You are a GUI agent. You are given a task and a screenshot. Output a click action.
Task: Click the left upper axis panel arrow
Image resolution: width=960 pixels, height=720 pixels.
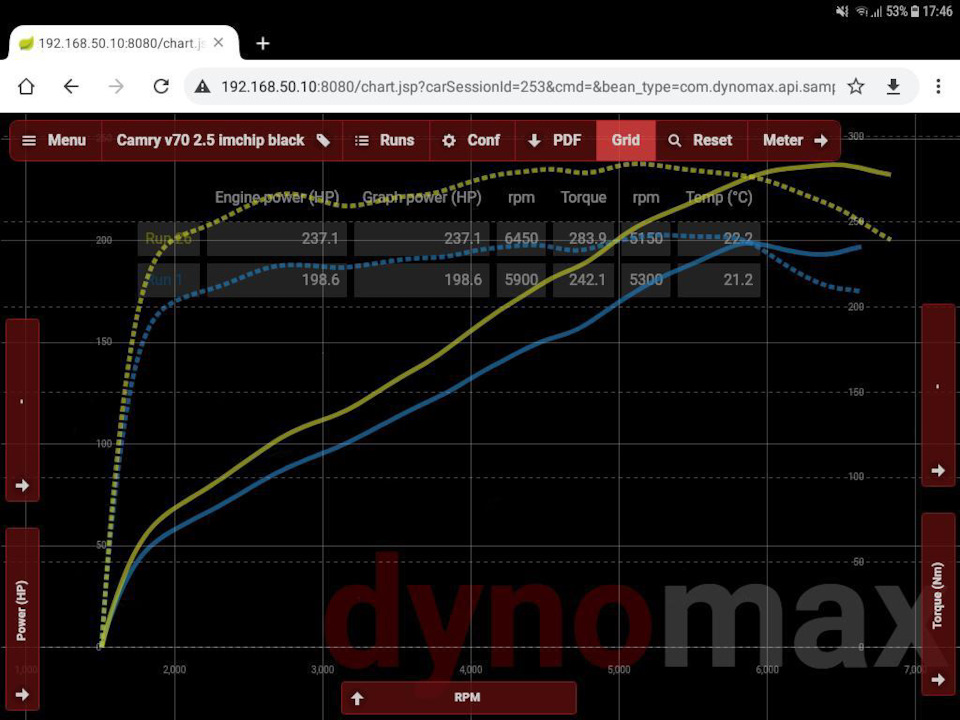[x=23, y=486]
